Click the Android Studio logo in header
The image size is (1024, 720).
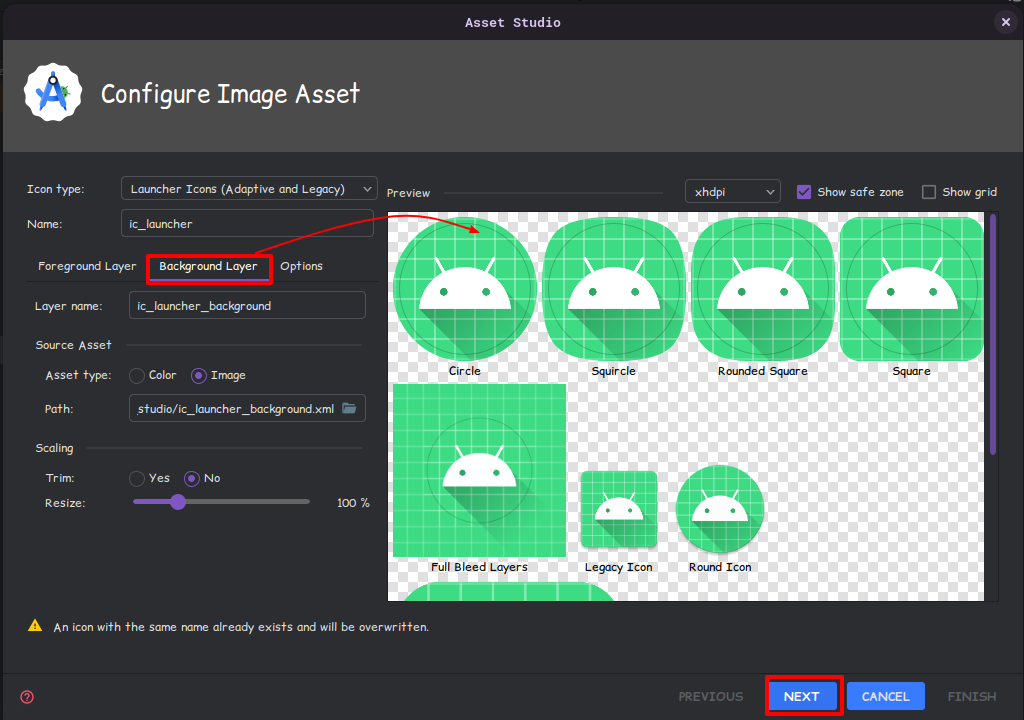(52, 93)
